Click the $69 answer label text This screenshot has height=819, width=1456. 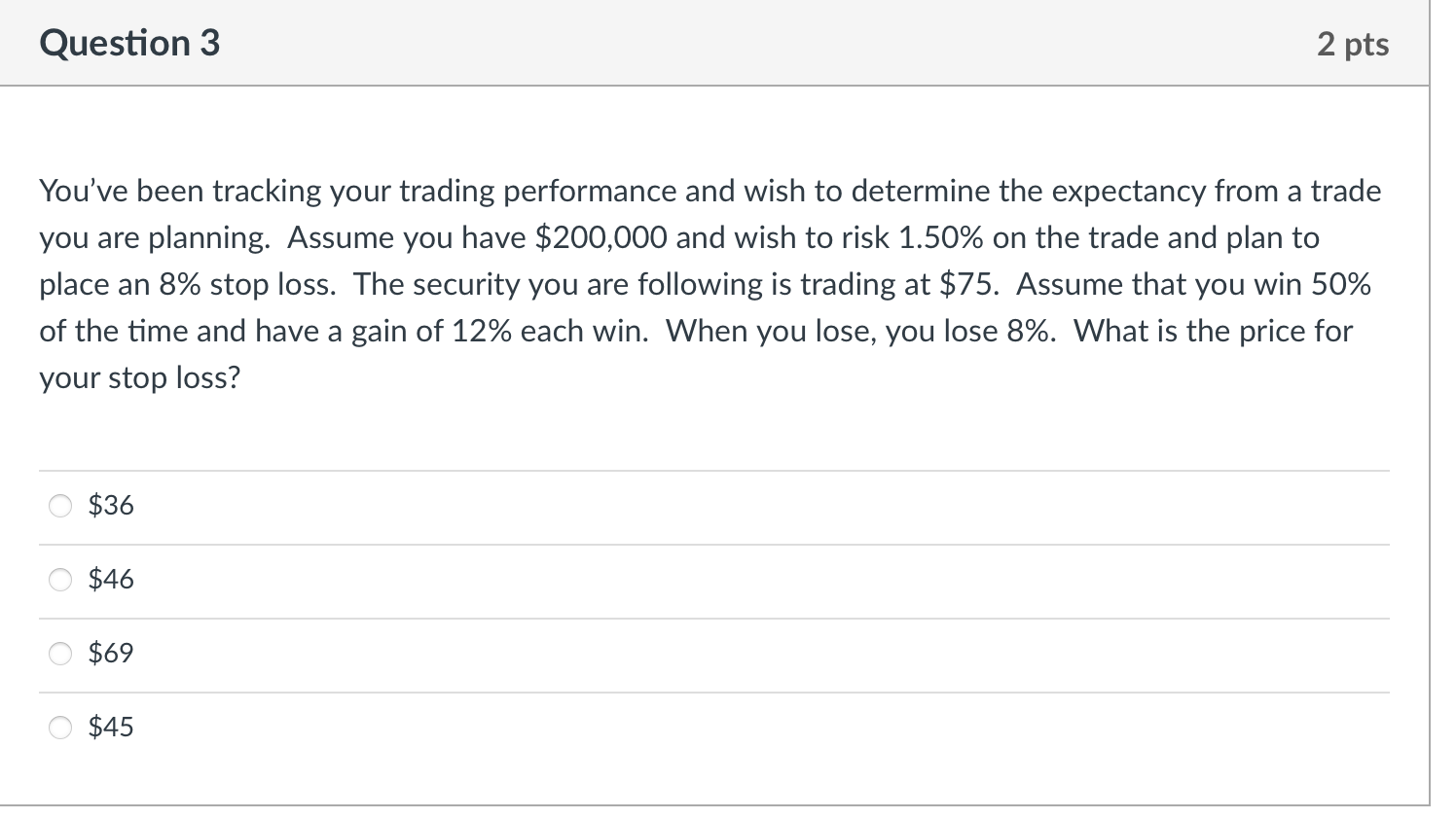click(110, 654)
